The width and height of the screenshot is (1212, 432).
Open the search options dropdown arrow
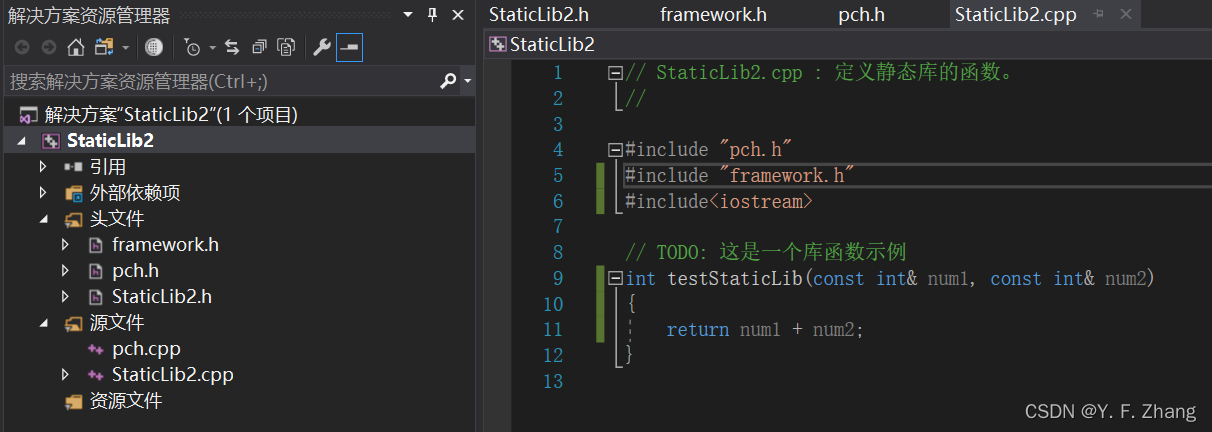coord(467,82)
